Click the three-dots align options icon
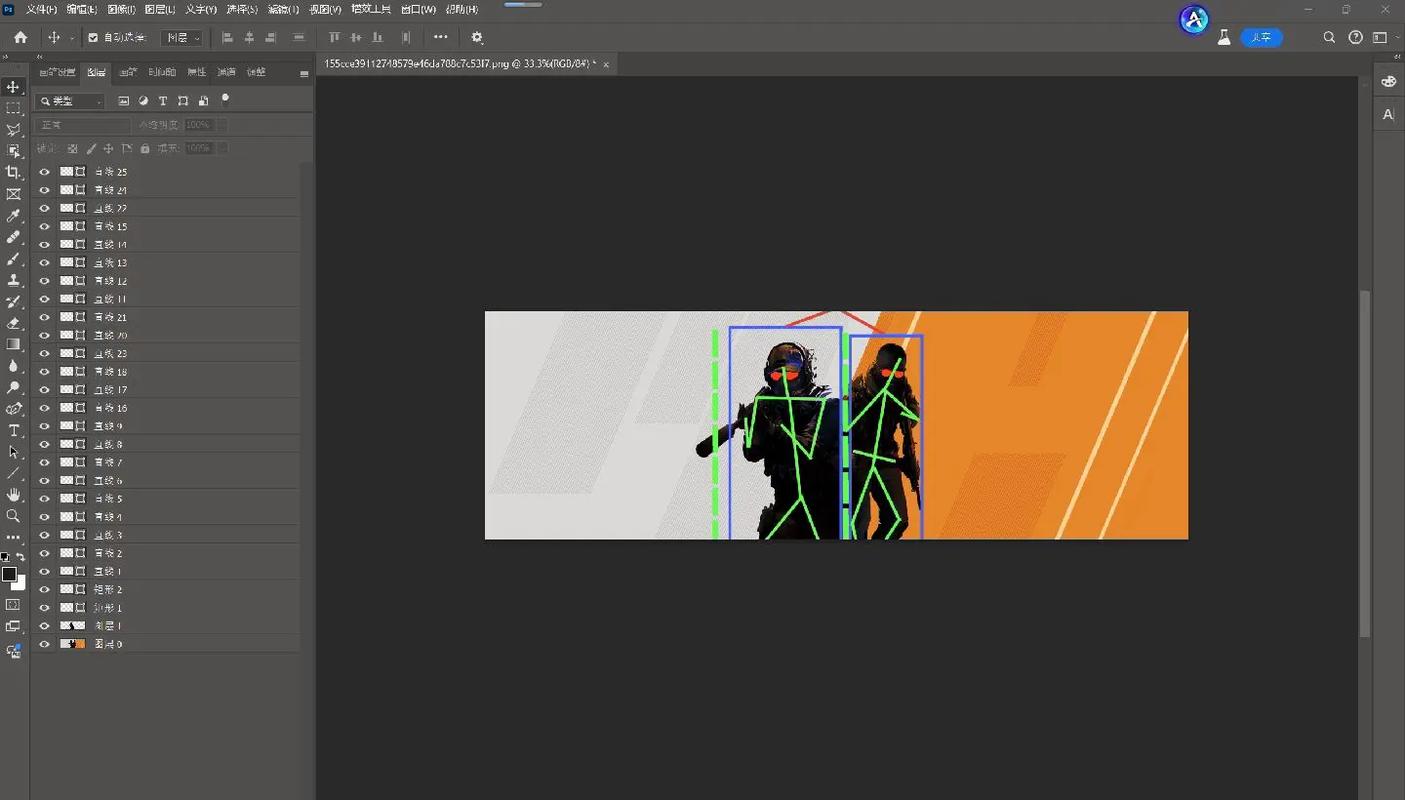This screenshot has height=800, width=1405. tap(441, 37)
